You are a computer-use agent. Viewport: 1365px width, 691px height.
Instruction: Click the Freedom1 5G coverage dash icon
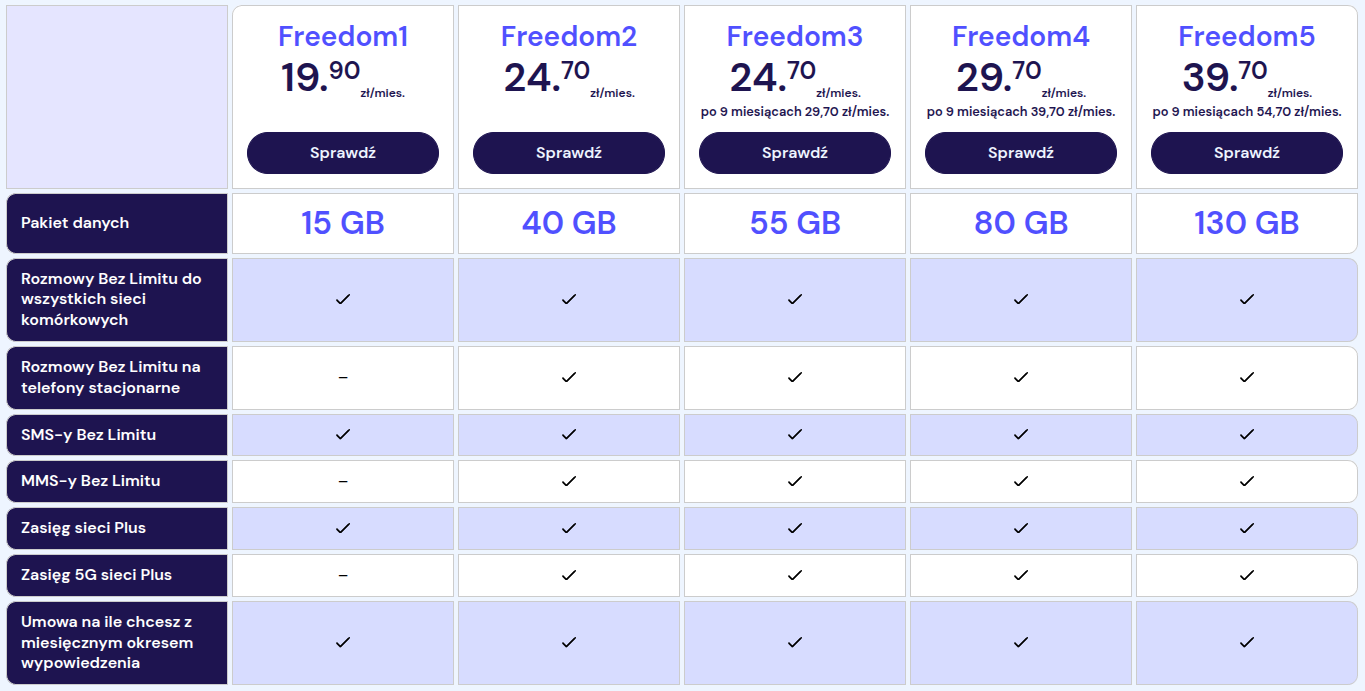click(x=343, y=575)
